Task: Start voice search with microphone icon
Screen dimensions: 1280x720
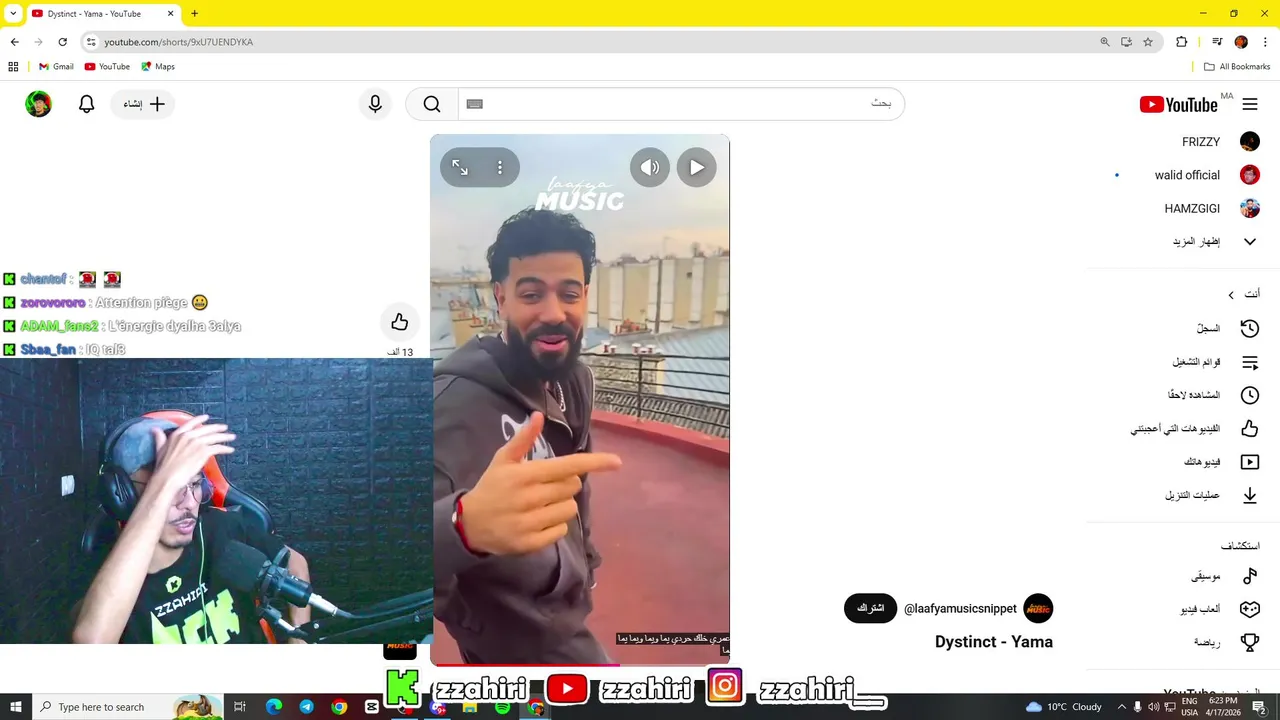Action: (375, 104)
